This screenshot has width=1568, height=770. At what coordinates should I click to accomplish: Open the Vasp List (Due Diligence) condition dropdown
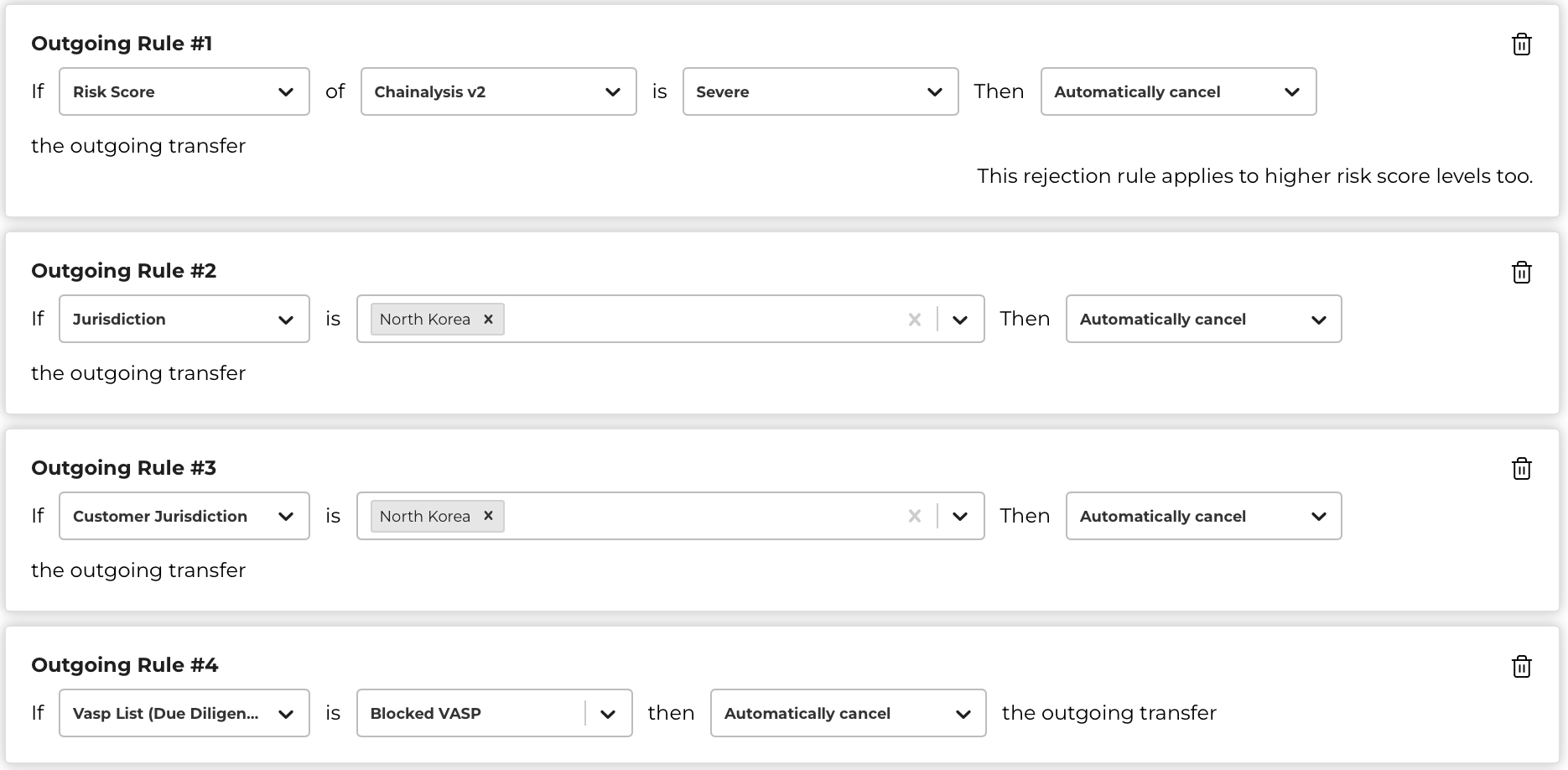[x=184, y=713]
